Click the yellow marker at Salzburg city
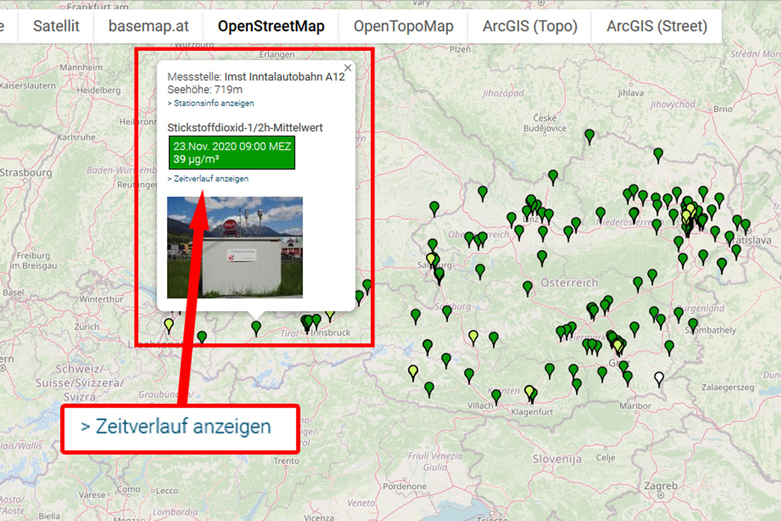Image resolution: width=781 pixels, height=521 pixels. (x=431, y=260)
